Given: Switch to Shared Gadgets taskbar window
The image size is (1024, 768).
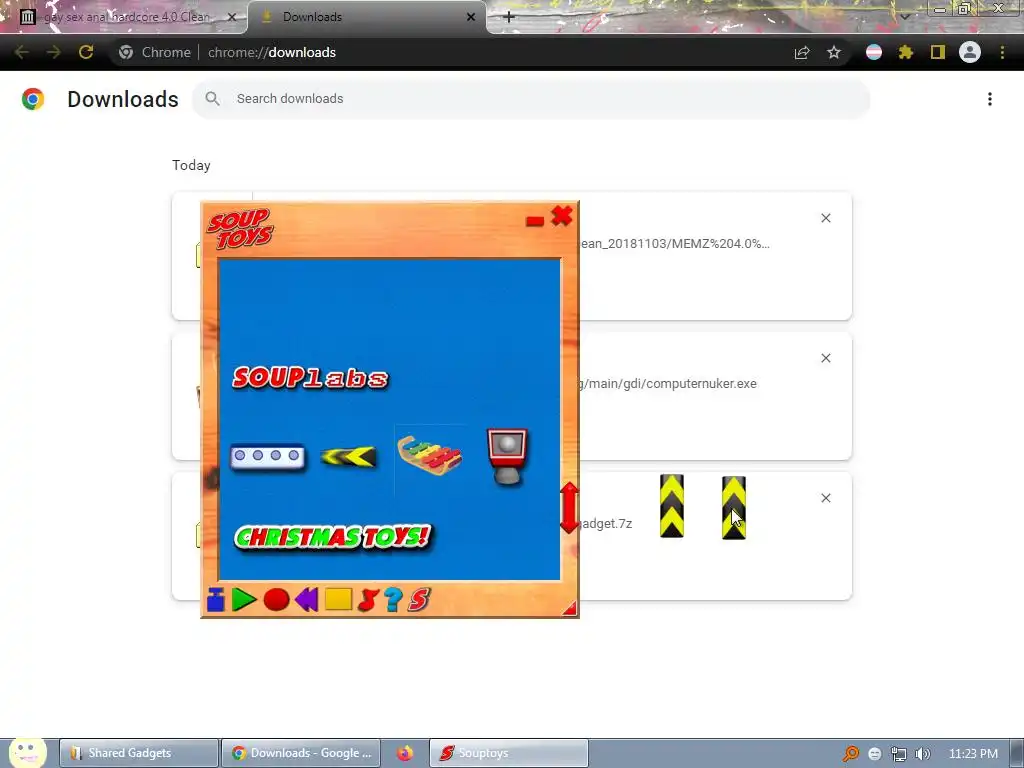Looking at the screenshot, I should [139, 753].
